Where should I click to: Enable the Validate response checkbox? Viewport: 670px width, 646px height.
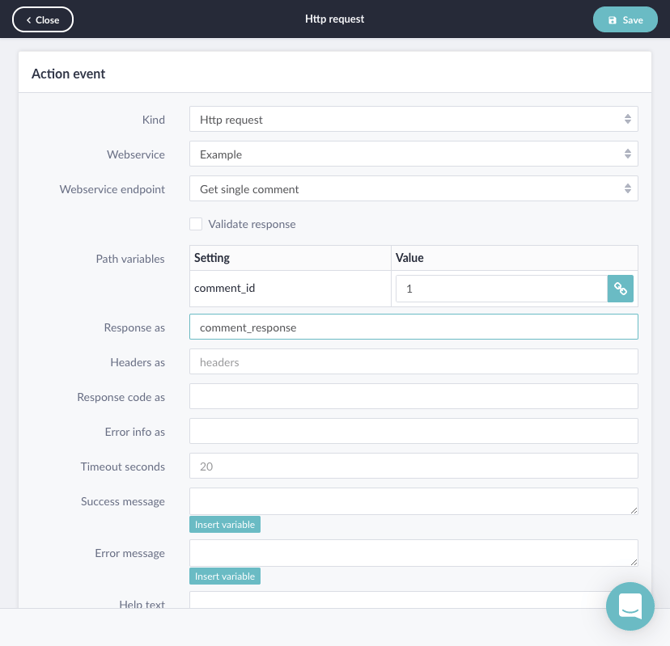196,224
